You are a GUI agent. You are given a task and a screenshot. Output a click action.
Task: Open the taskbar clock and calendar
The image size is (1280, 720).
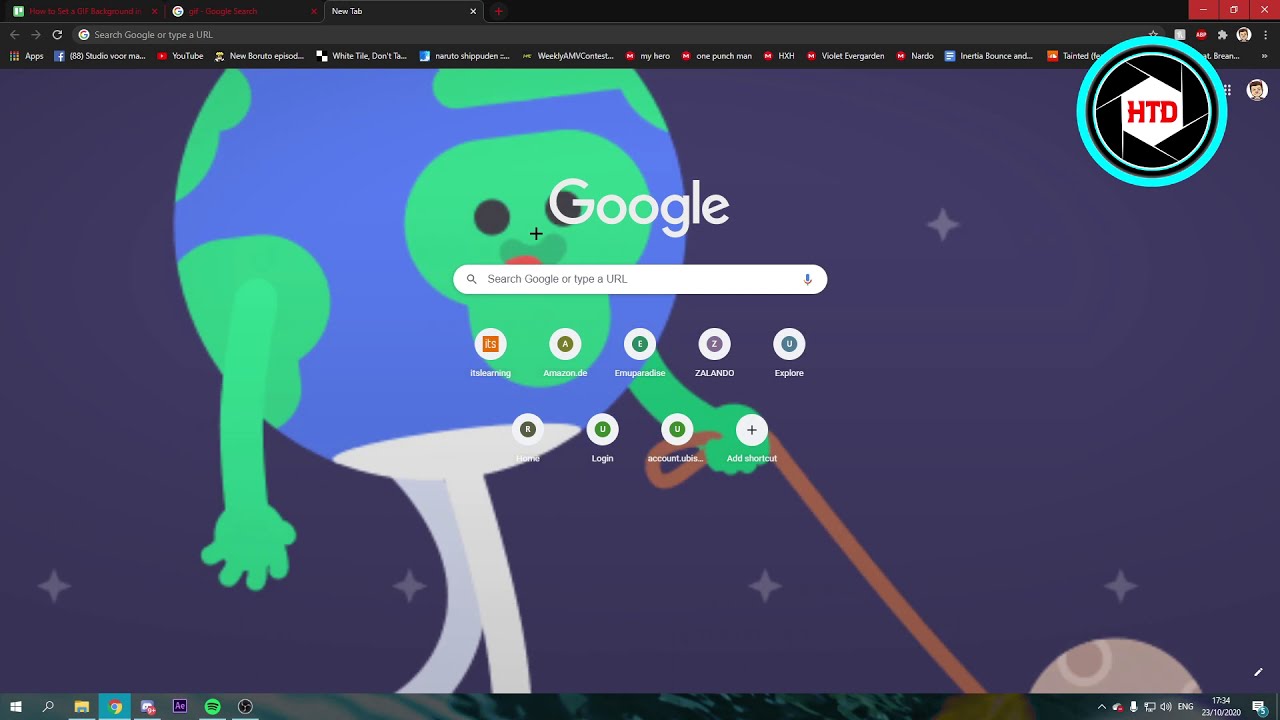pos(1221,707)
